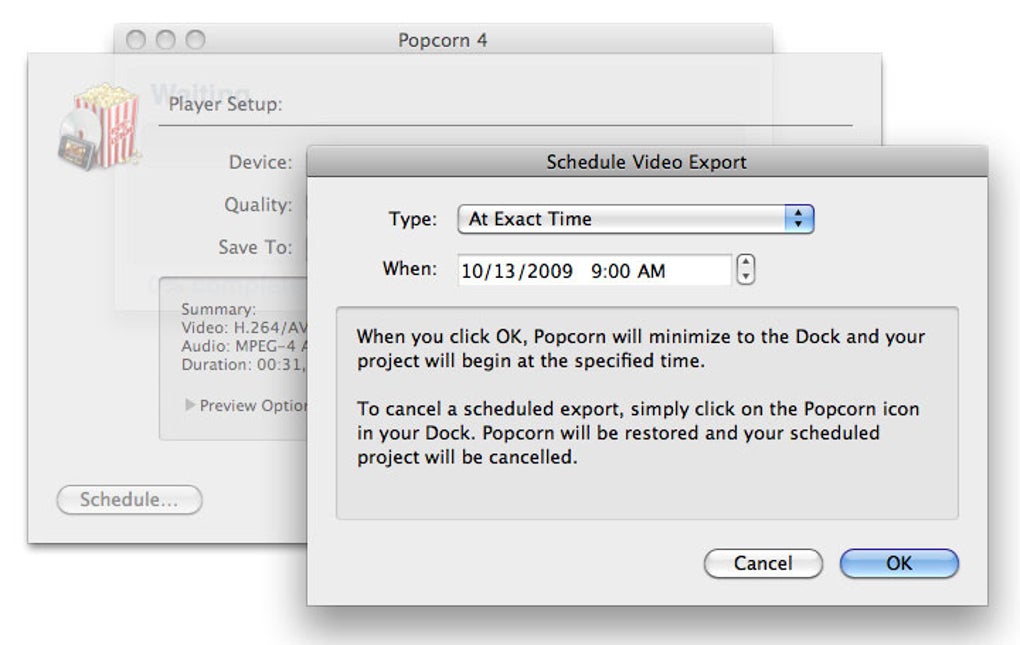This screenshot has height=645, width=1020.
Task: Close the Popcorn 4 window
Action: (137, 41)
